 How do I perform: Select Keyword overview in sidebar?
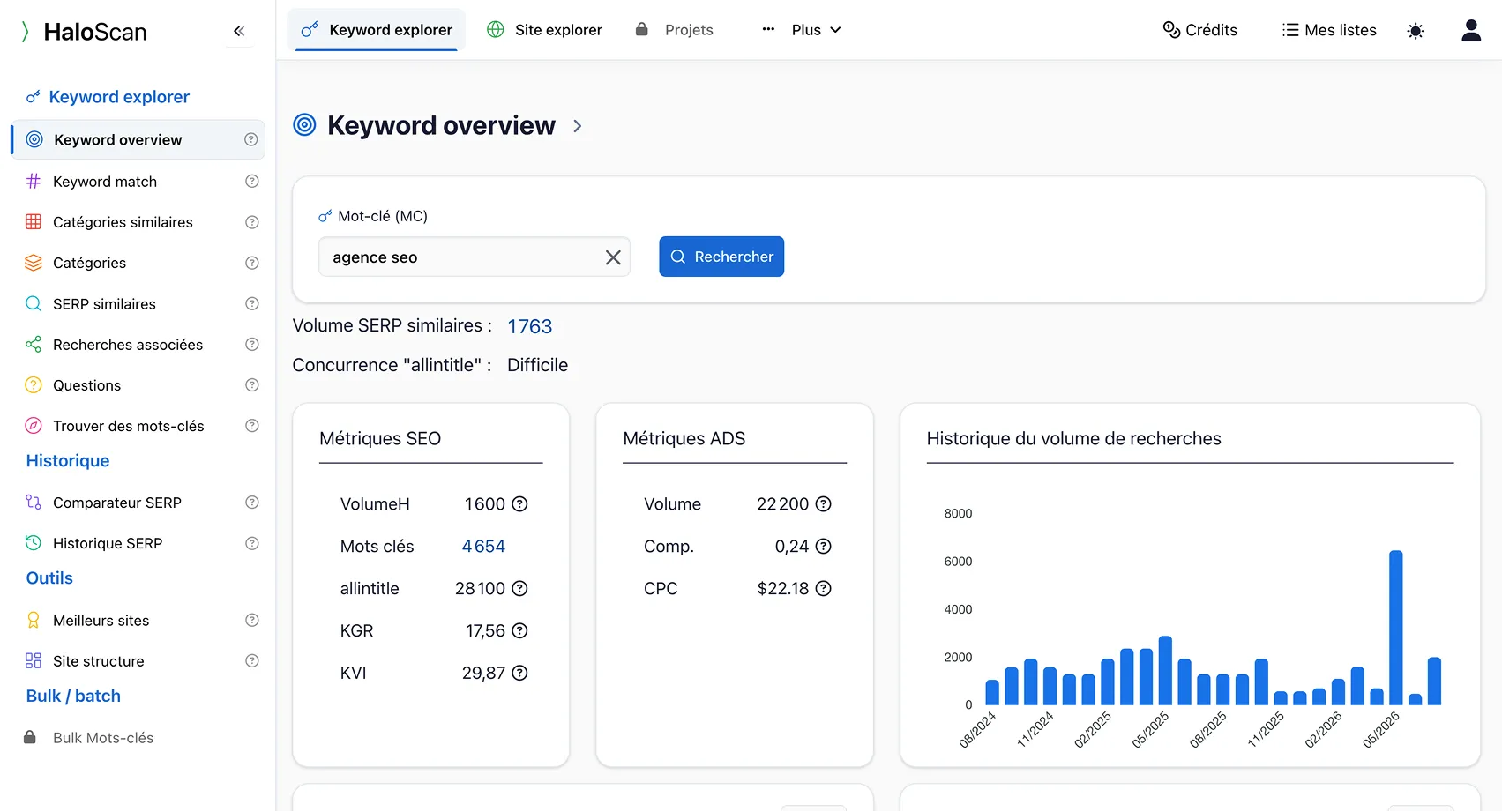[138, 139]
